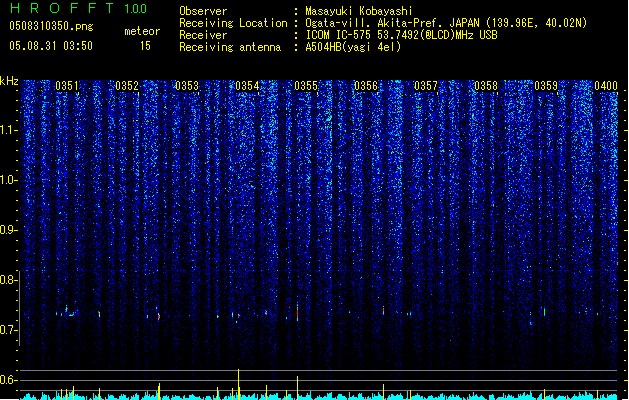Click the meteor label

click(x=142, y=31)
